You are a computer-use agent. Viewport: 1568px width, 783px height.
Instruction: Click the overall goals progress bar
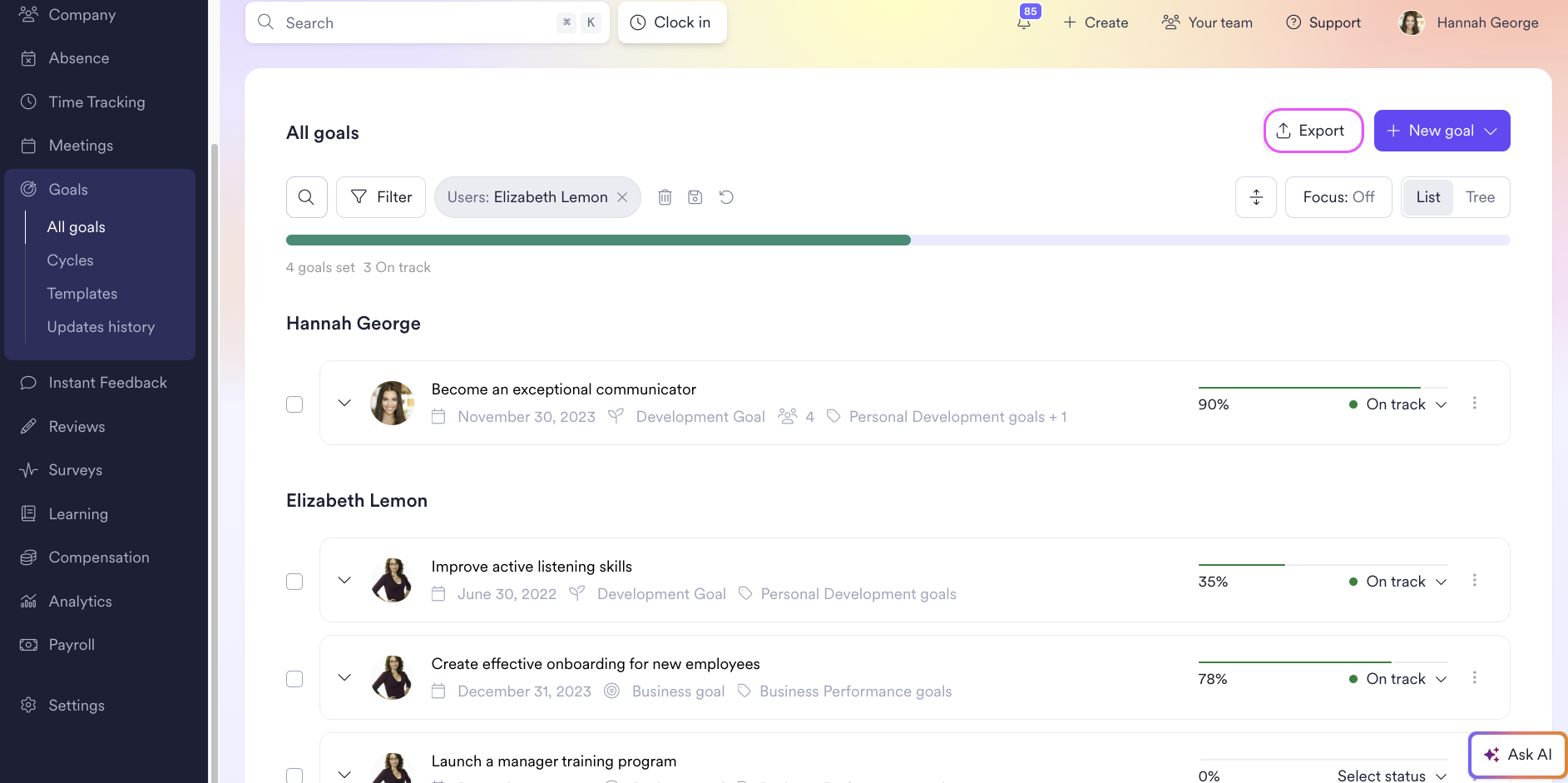click(898, 240)
